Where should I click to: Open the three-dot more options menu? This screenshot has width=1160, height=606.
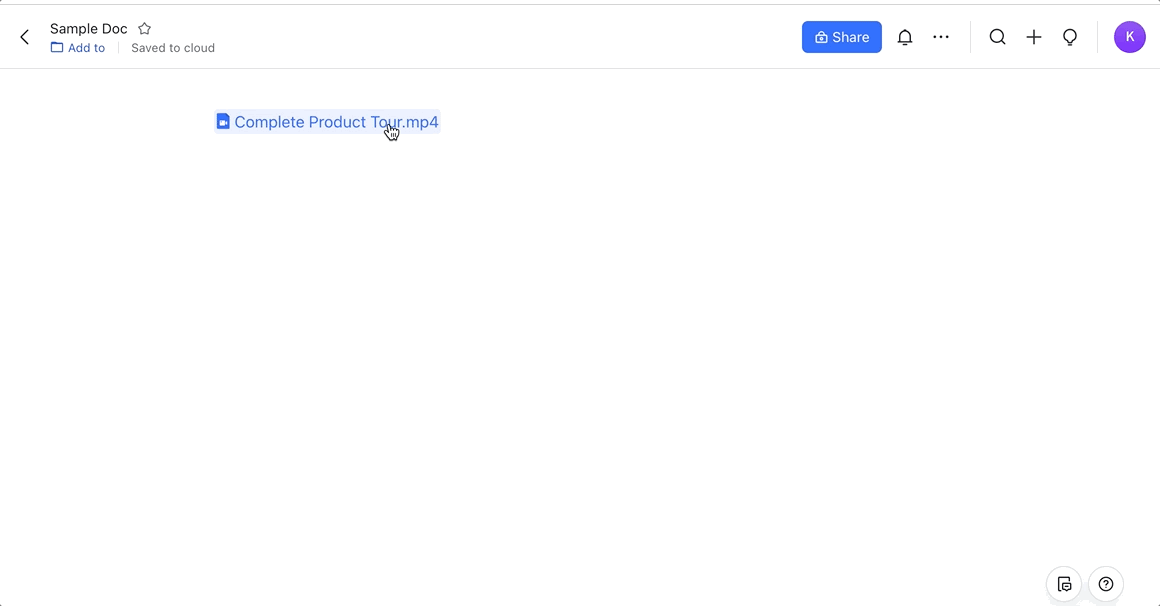(941, 37)
